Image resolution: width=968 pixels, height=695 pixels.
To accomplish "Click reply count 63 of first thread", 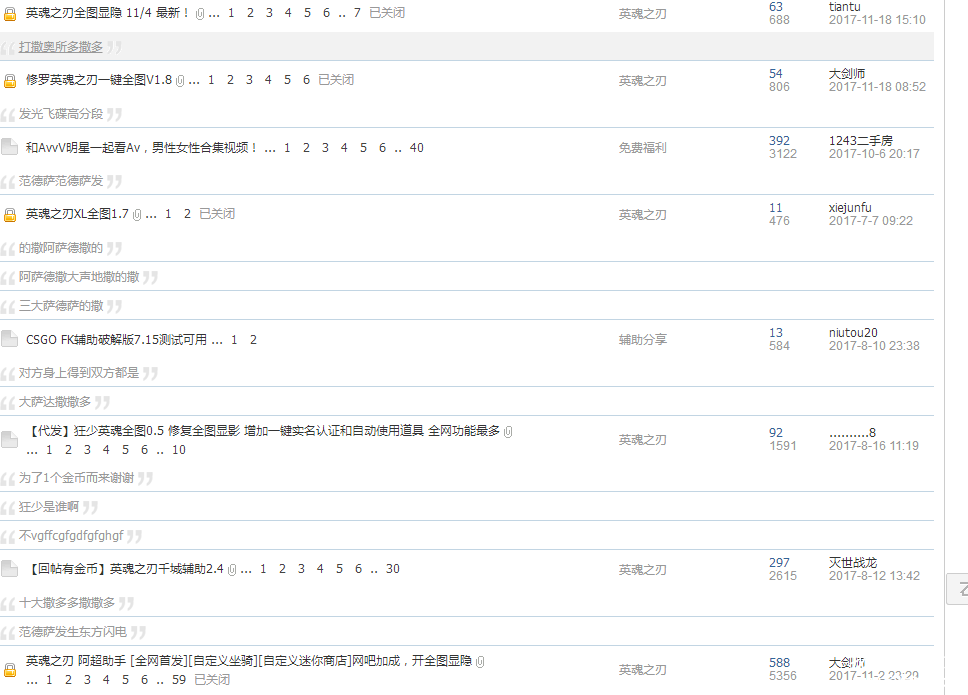I will click(x=776, y=7).
